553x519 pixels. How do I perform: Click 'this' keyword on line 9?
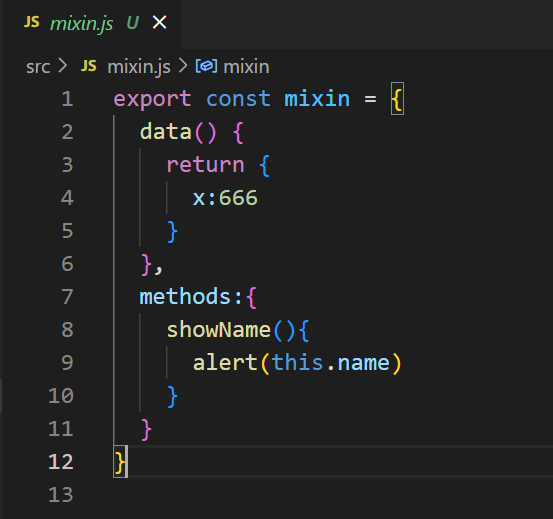pyautogui.click(x=297, y=362)
